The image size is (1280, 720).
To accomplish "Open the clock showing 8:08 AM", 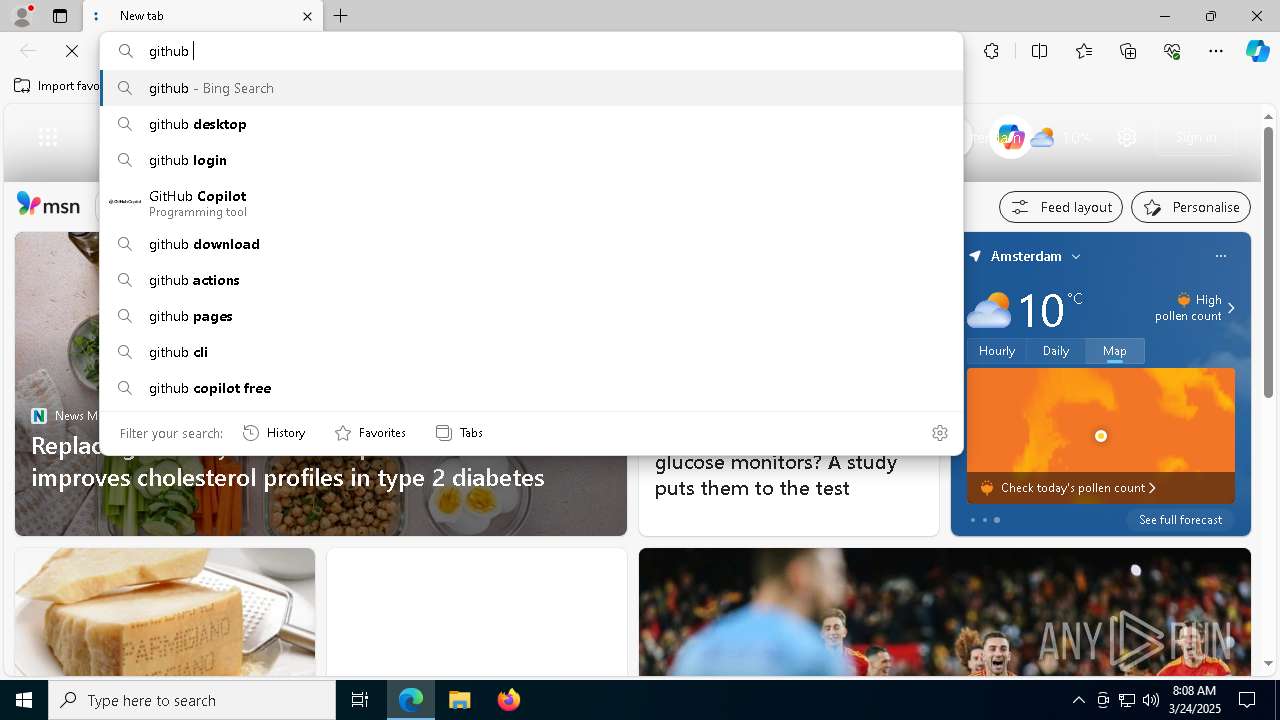I will pyautogui.click(x=1195, y=700).
